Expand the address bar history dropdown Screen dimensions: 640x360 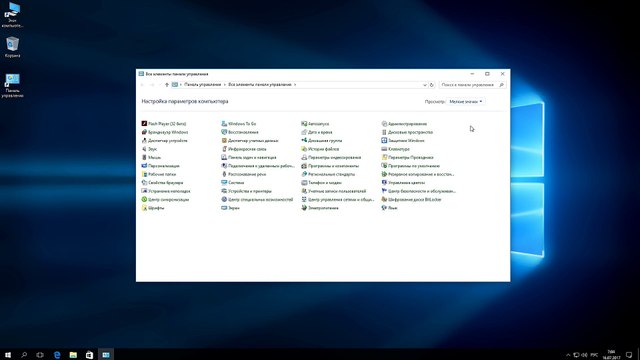coord(424,85)
